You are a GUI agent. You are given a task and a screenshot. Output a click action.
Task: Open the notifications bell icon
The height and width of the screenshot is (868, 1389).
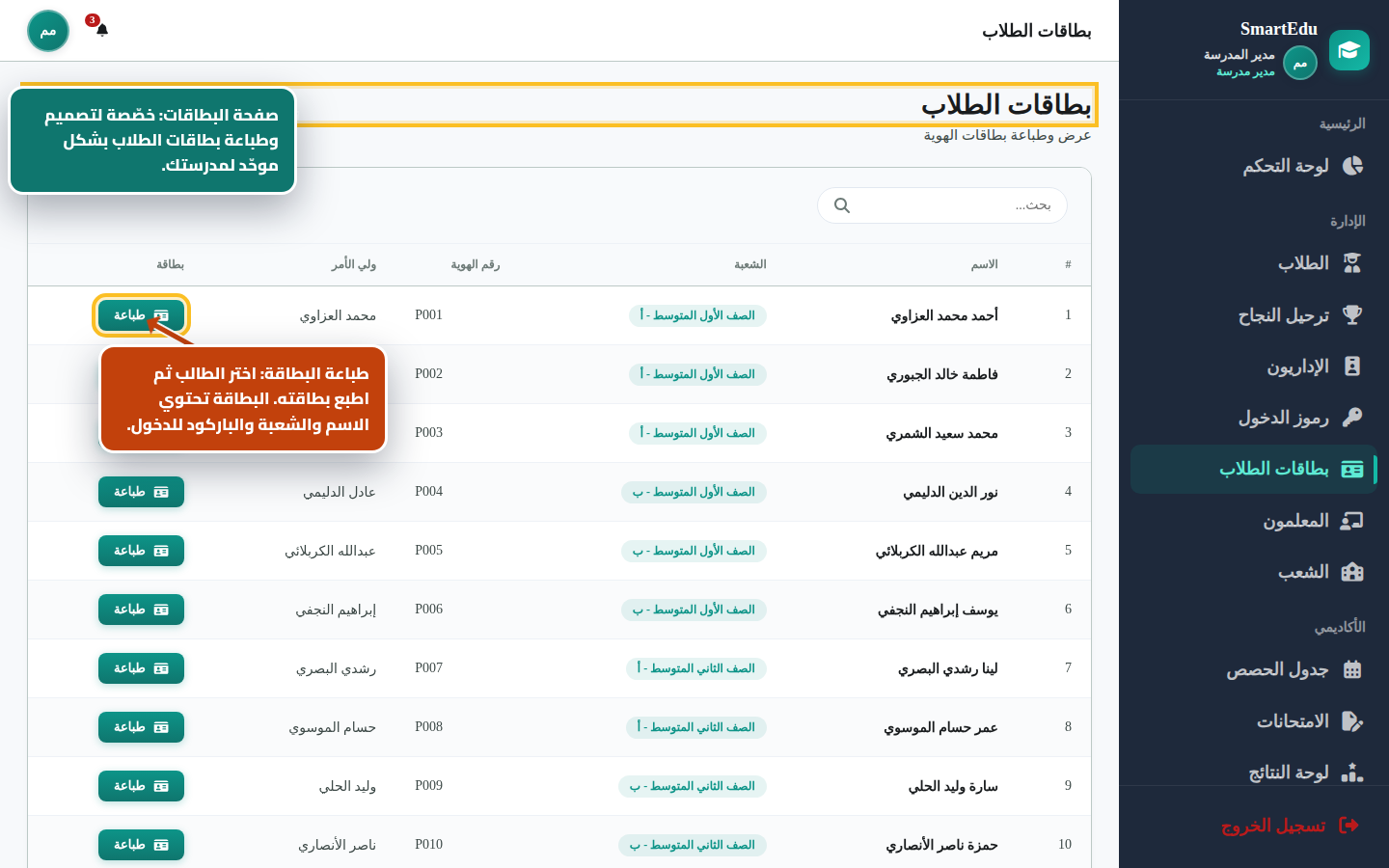click(x=102, y=30)
